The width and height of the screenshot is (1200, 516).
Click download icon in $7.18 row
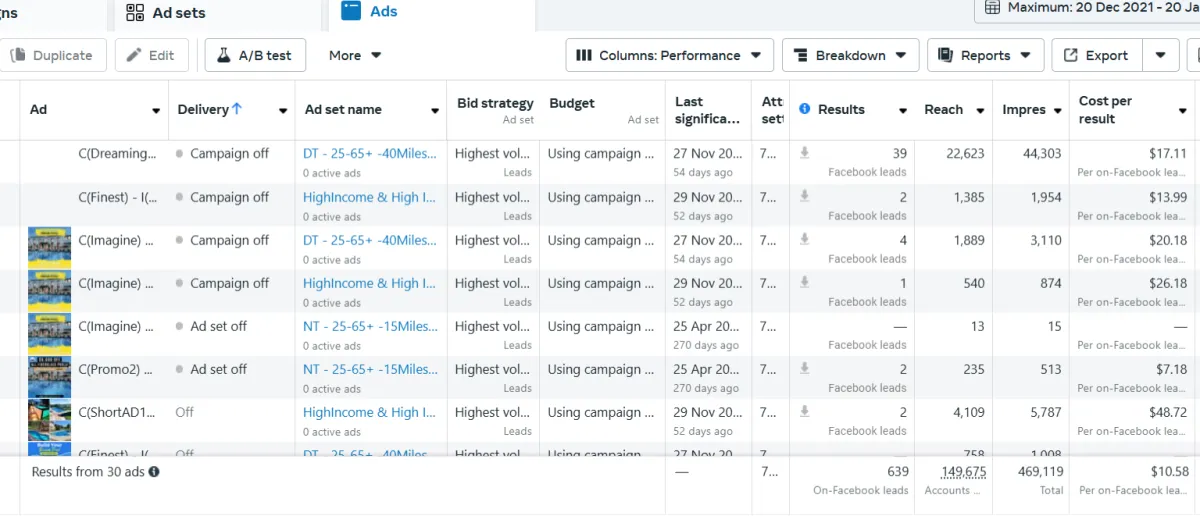[804, 368]
